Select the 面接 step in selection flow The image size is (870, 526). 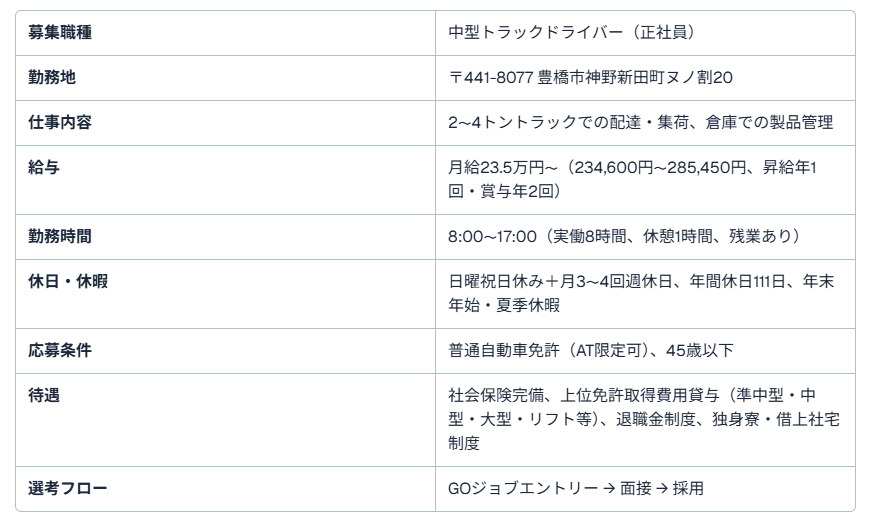coord(628,489)
